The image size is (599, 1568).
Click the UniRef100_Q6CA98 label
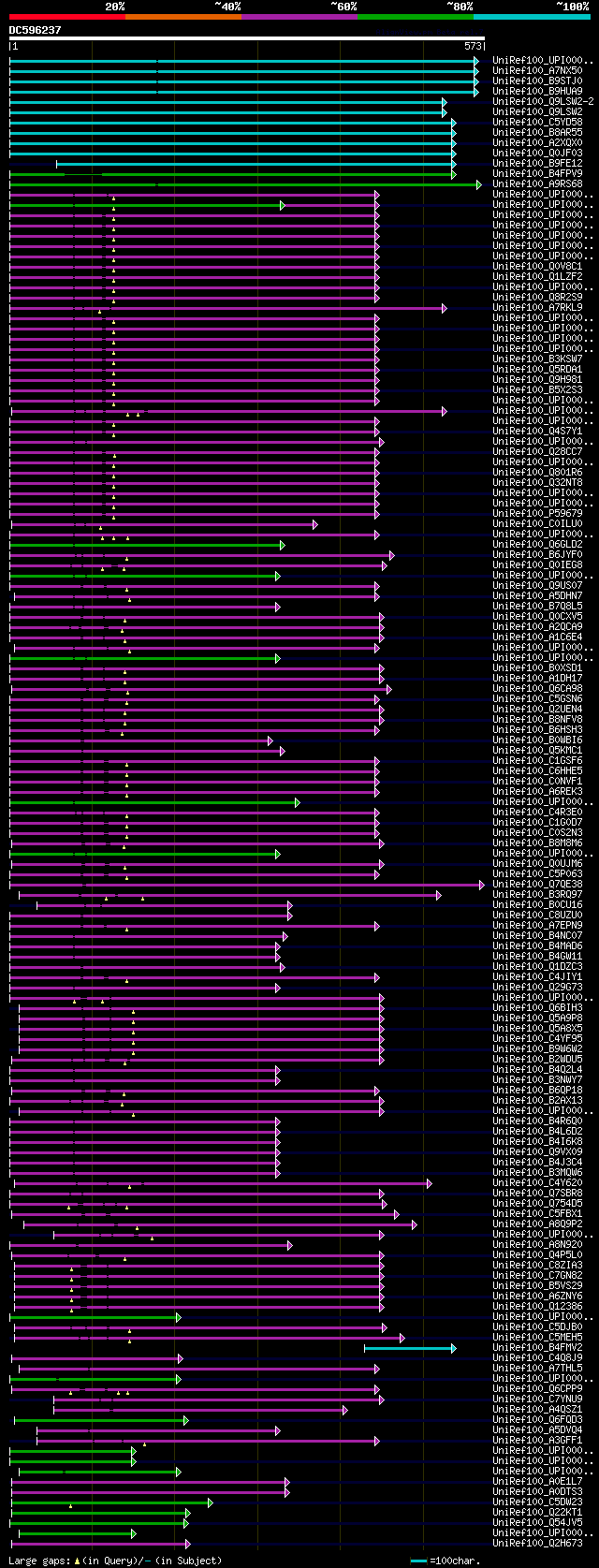coord(537,689)
